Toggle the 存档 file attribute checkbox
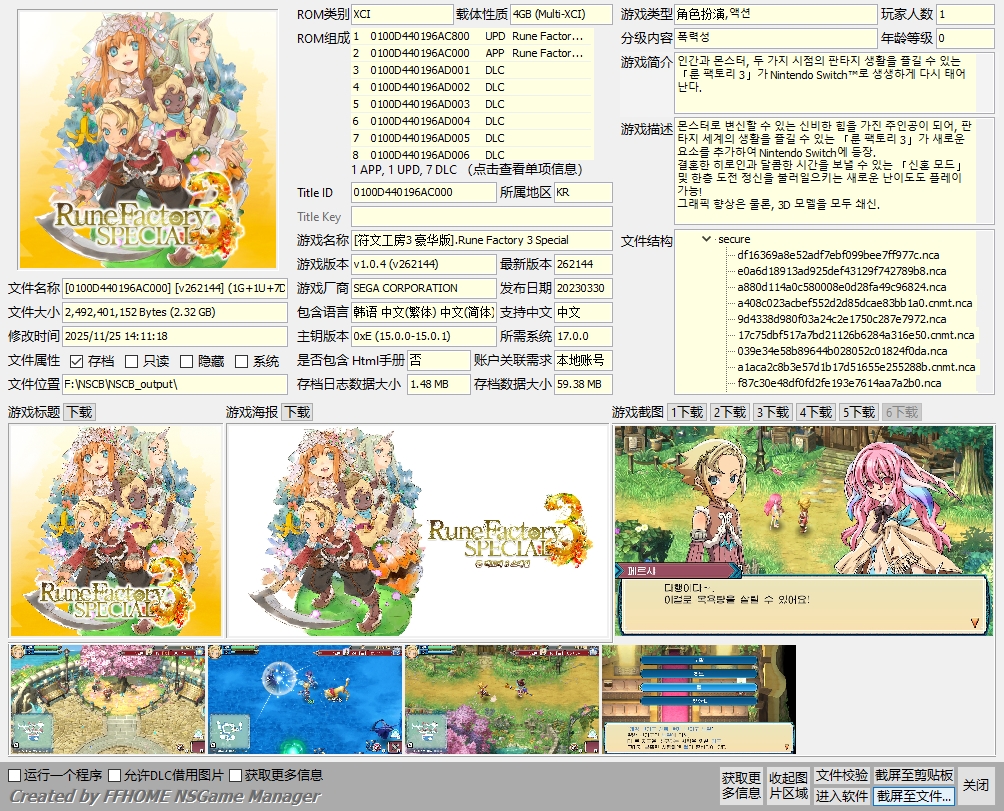The width and height of the screenshot is (1004, 811). [77, 362]
